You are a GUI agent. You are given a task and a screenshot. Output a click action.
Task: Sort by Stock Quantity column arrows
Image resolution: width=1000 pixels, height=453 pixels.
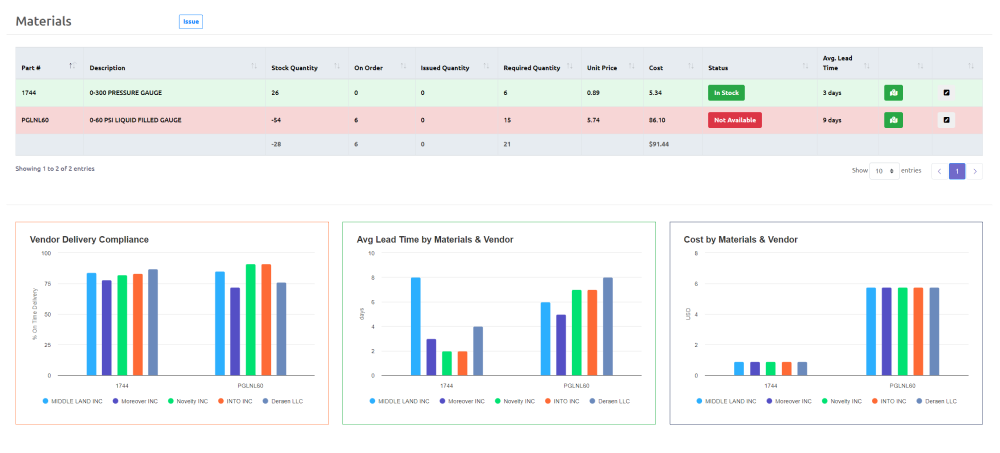[x=338, y=66]
